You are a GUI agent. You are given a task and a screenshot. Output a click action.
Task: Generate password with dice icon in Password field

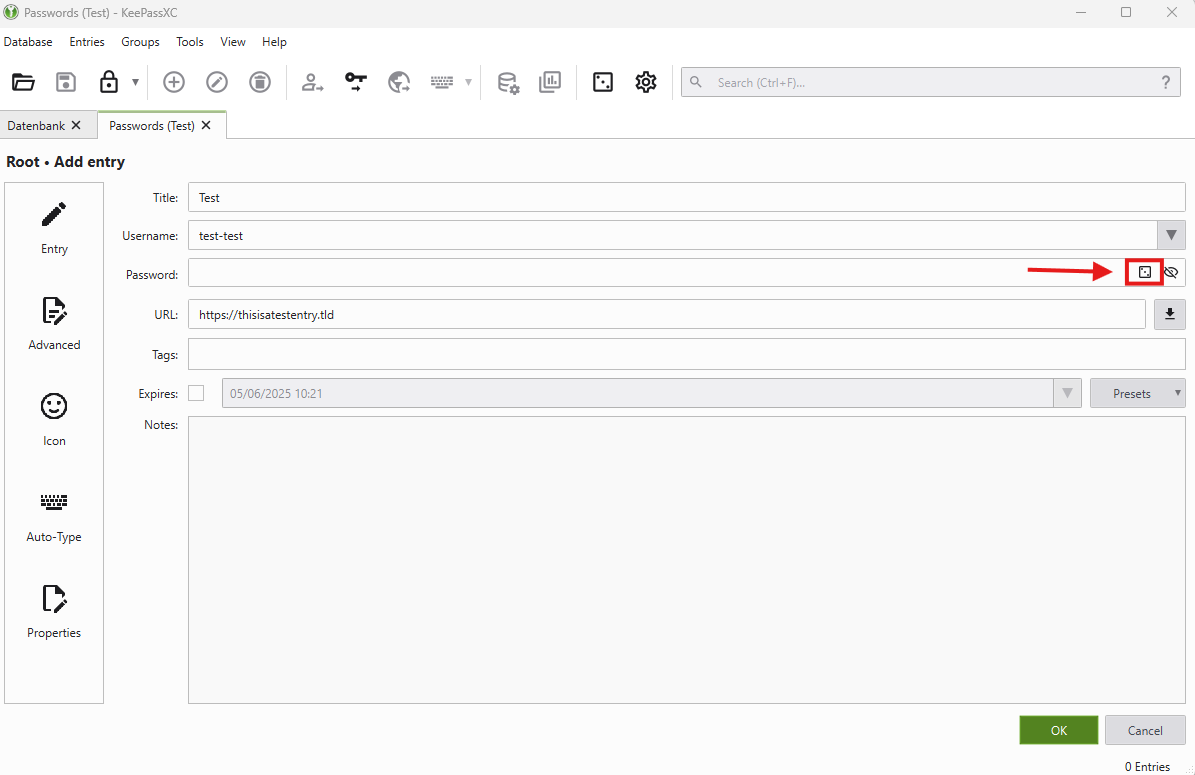[1145, 272]
